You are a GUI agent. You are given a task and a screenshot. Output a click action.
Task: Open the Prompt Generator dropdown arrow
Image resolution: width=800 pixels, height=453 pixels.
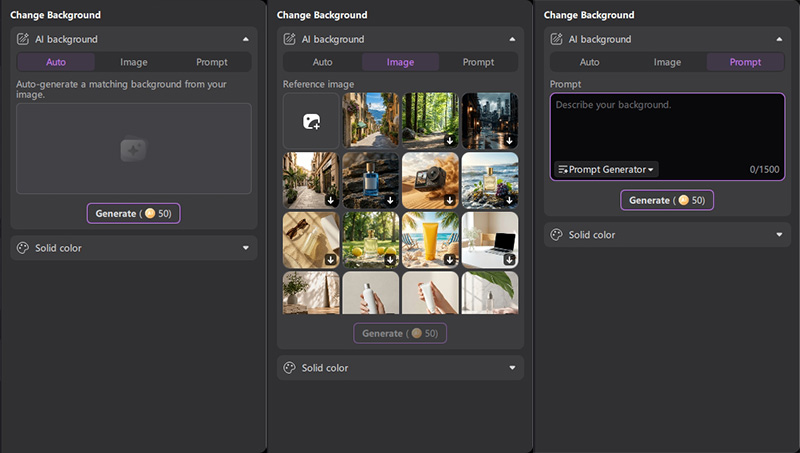[x=651, y=170]
